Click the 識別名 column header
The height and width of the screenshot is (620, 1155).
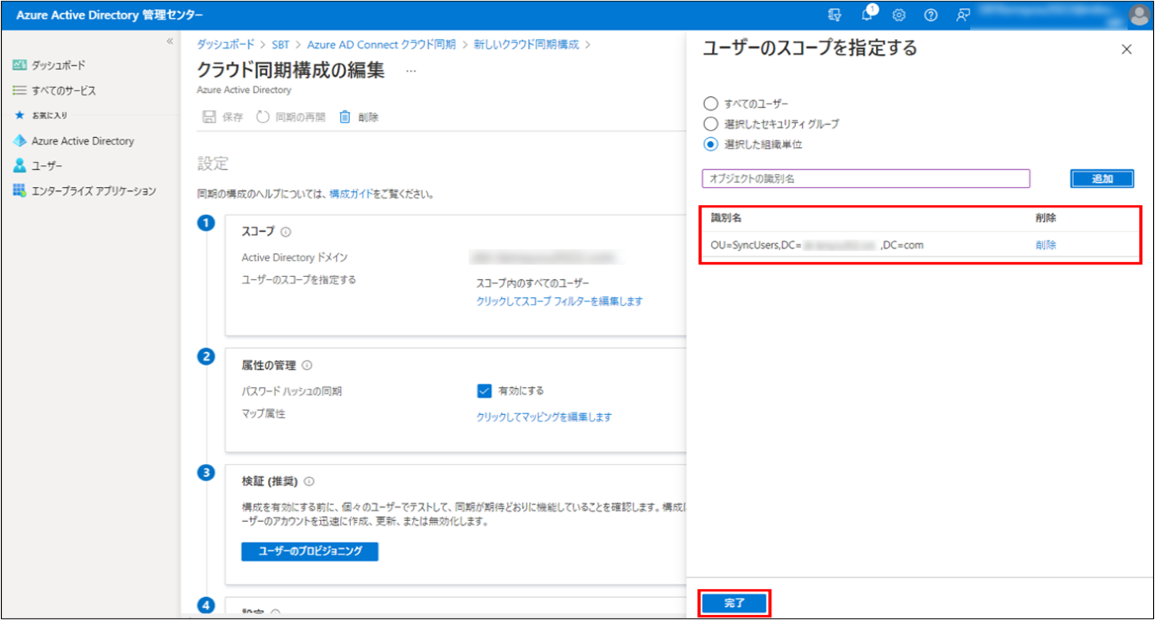(726, 218)
